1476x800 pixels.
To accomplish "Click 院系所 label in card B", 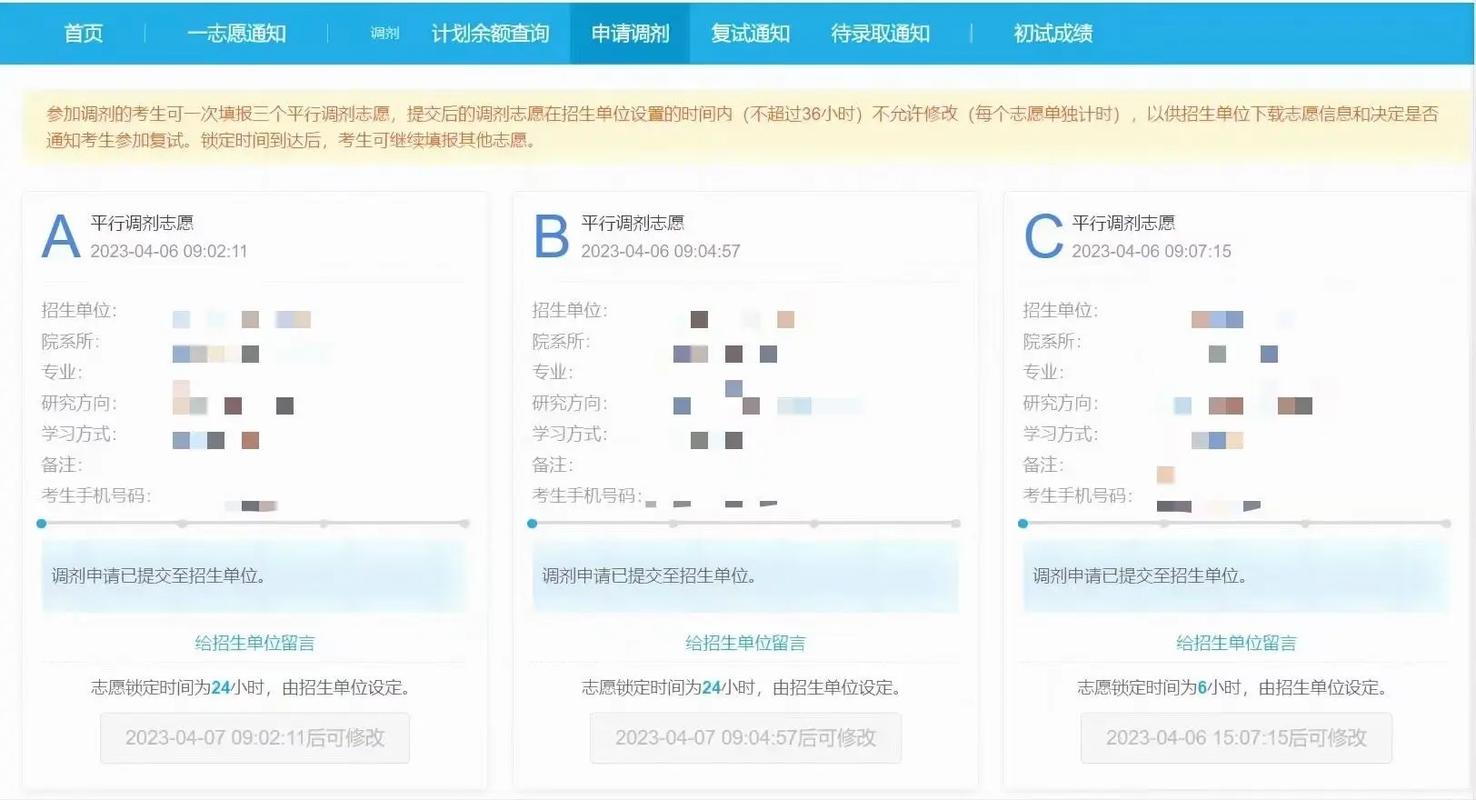I will coord(561,341).
